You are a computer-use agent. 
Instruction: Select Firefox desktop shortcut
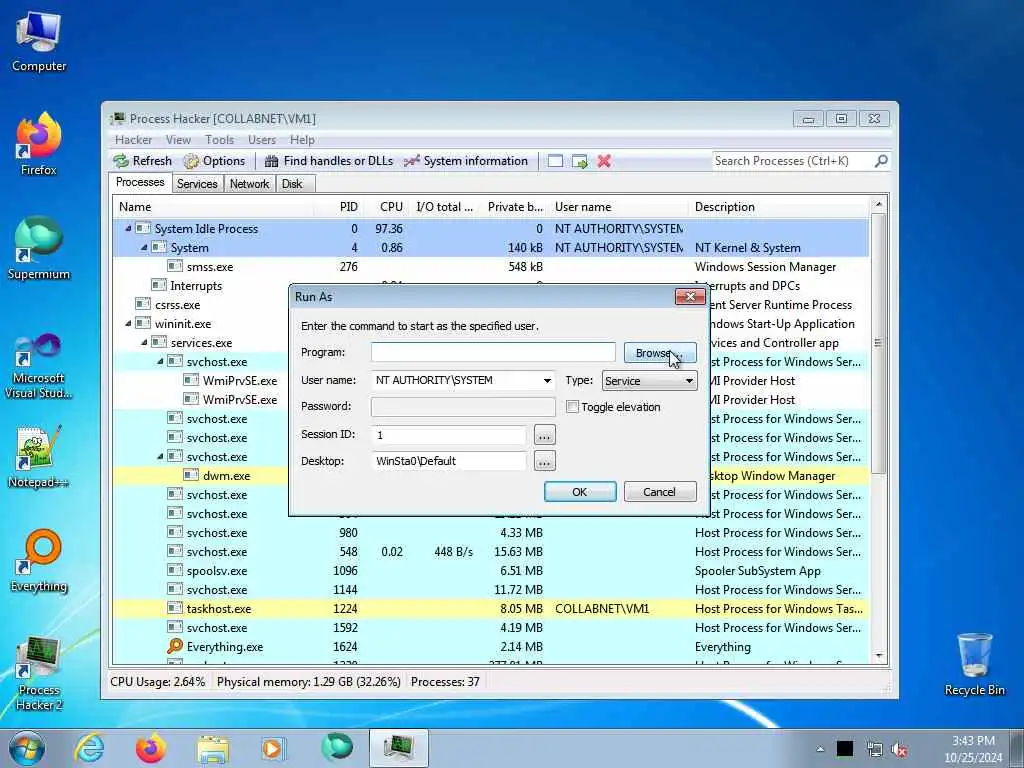tap(39, 145)
